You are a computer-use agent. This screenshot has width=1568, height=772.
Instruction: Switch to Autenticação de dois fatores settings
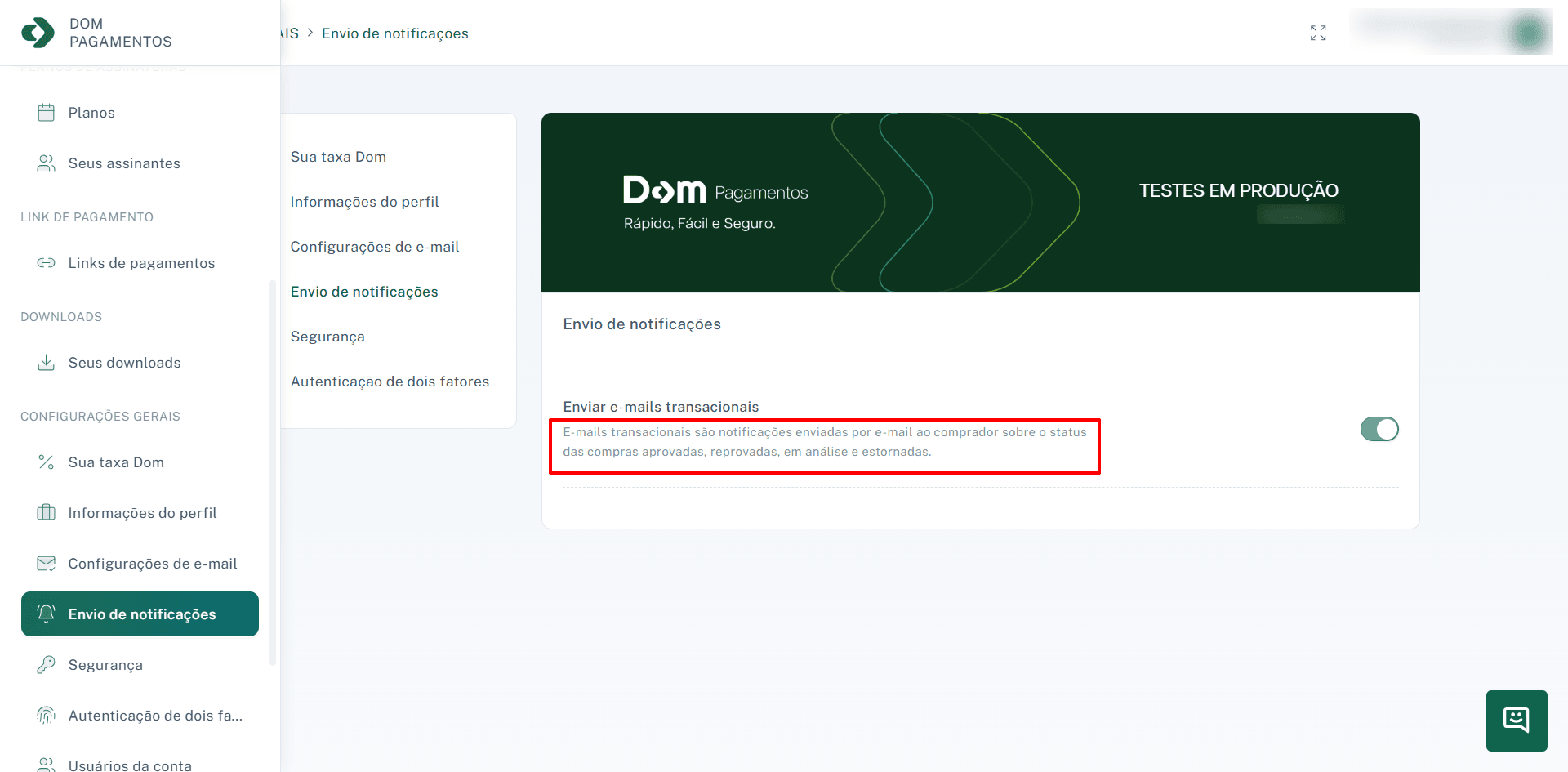(x=390, y=381)
